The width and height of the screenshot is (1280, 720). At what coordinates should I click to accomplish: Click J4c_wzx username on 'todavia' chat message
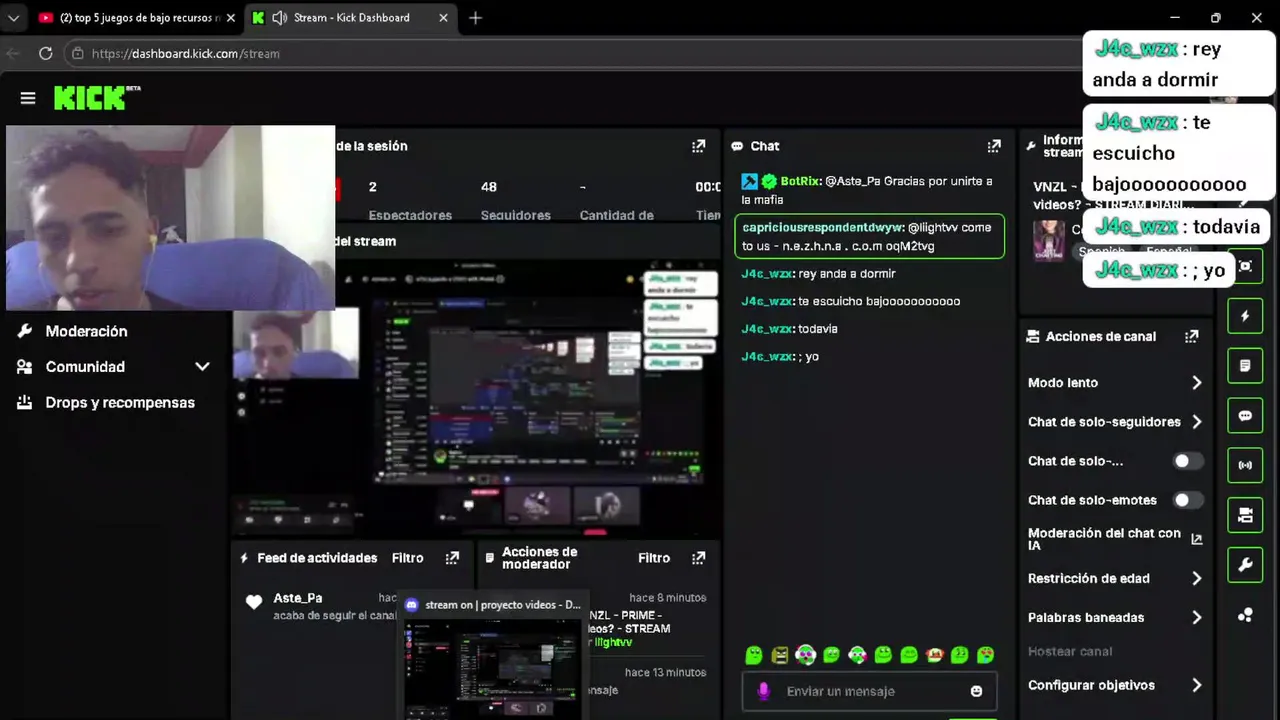click(x=767, y=329)
